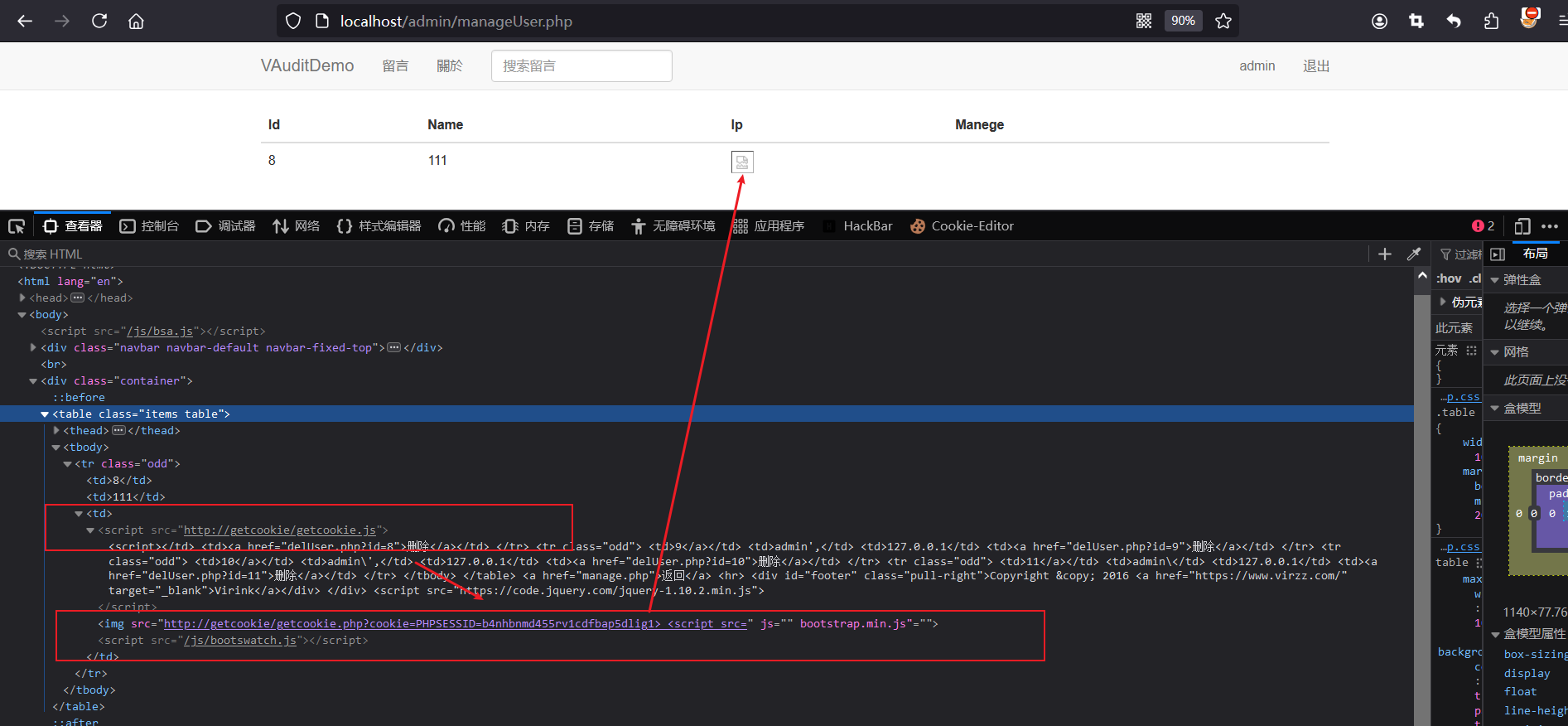Click the red error count badge
This screenshot has width=1568, height=726.
click(x=1483, y=226)
